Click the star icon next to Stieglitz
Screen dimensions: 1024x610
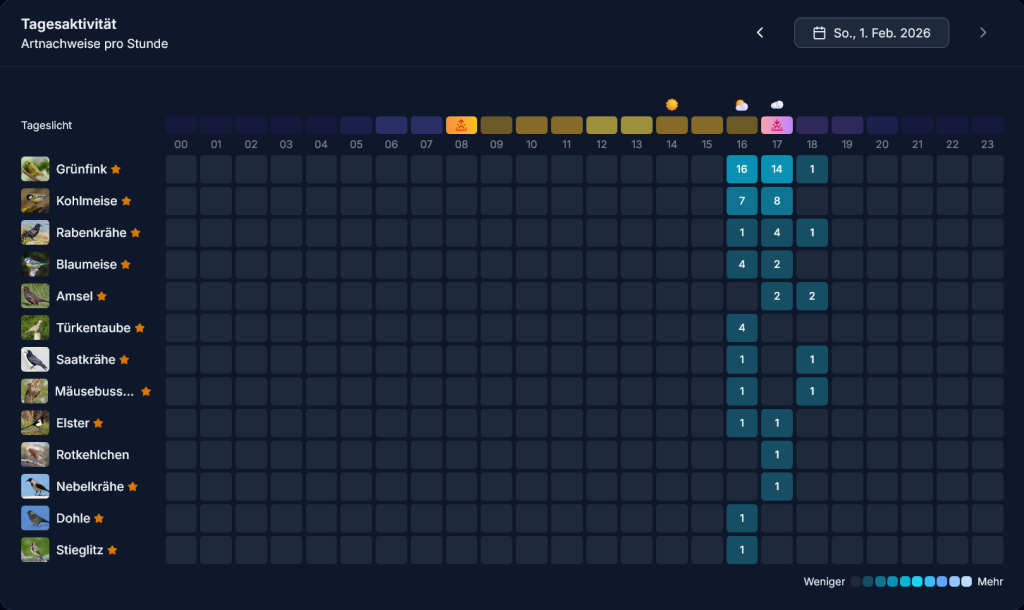[x=113, y=550]
